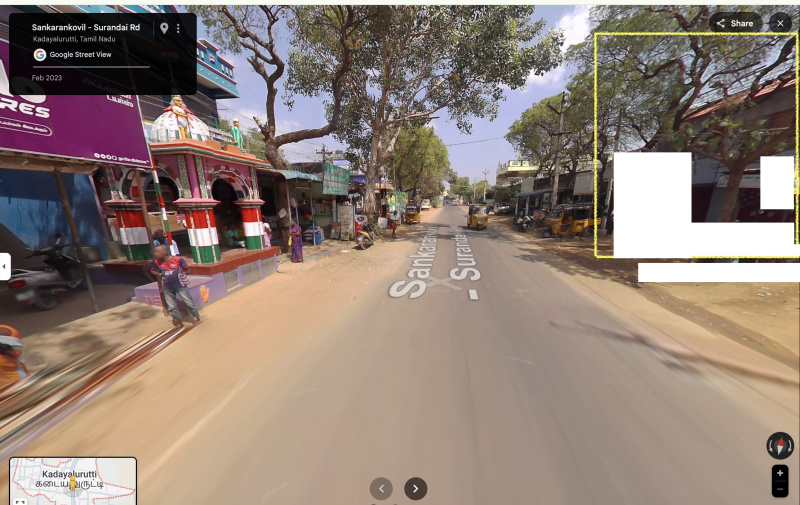Click the Sankarankovil - Surandai Rd title
Image resolution: width=800 pixels, height=505 pixels.
pos(86,27)
